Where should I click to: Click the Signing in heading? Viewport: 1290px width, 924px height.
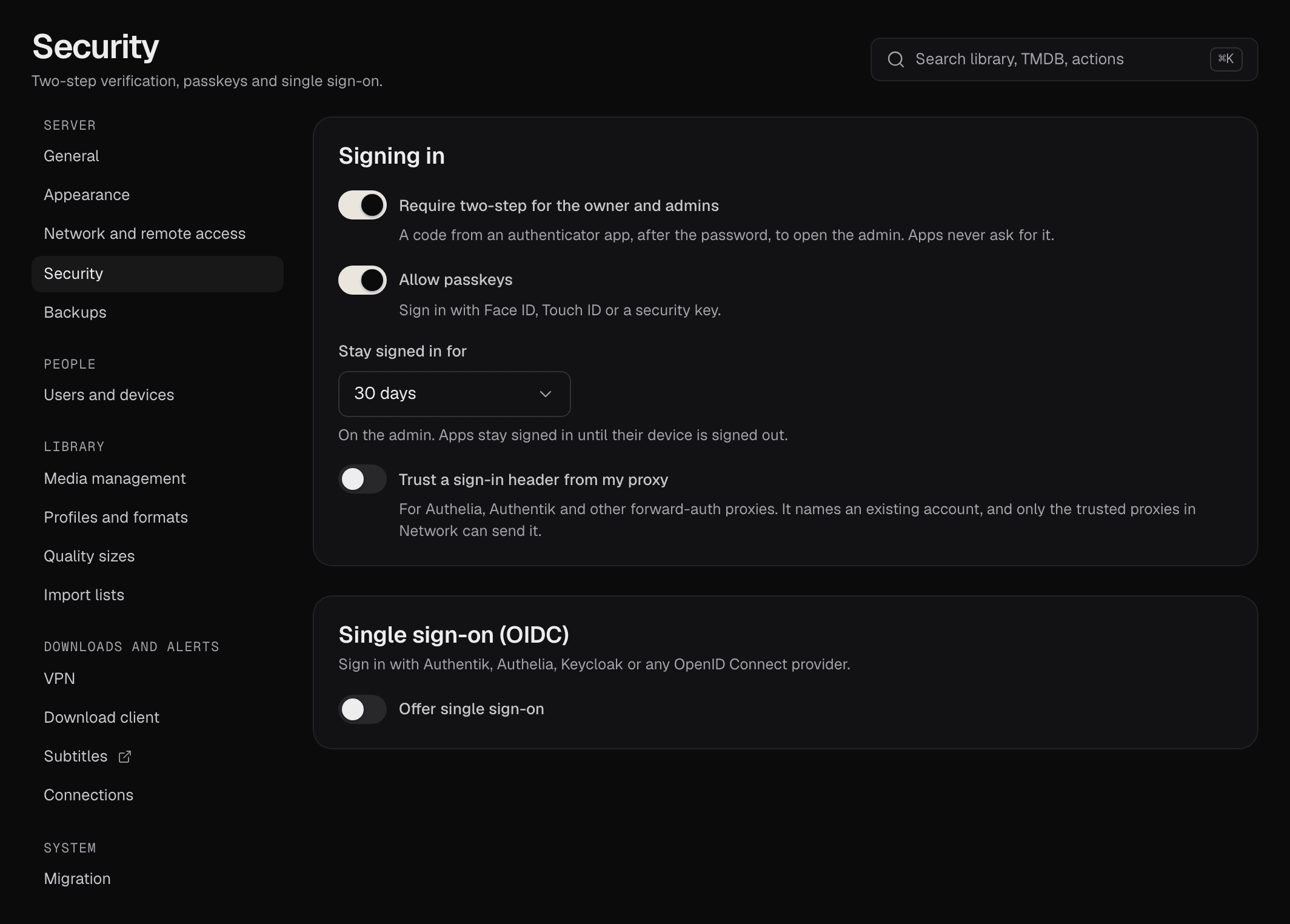click(x=392, y=156)
